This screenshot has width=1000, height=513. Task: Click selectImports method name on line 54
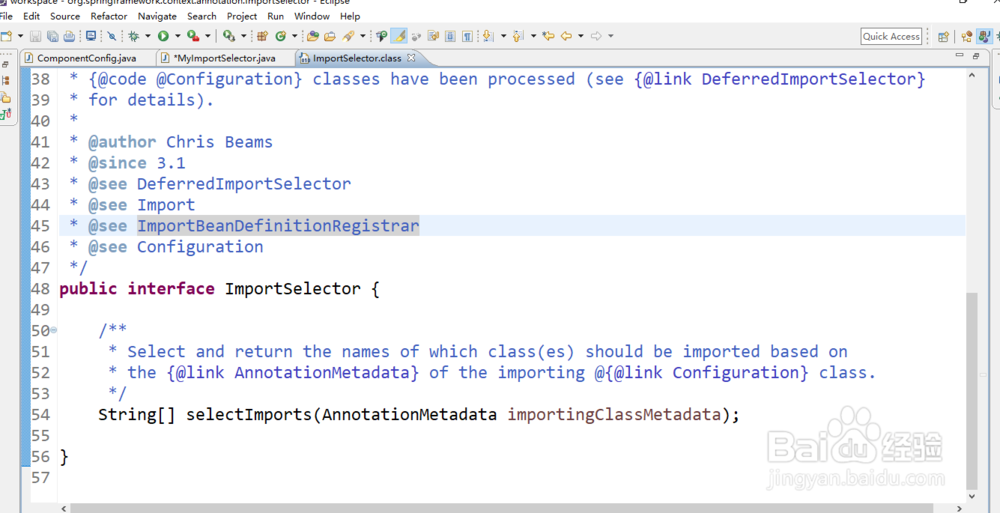(x=249, y=415)
